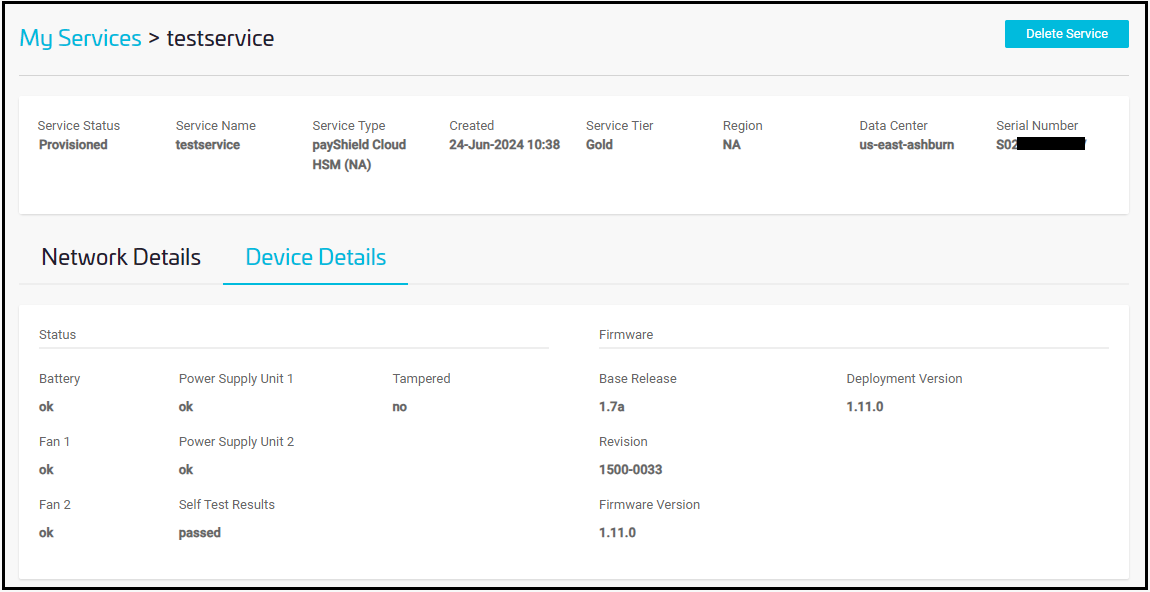This screenshot has width=1150, height=592.
Task: Switch to the Network Details tab
Action: (121, 257)
